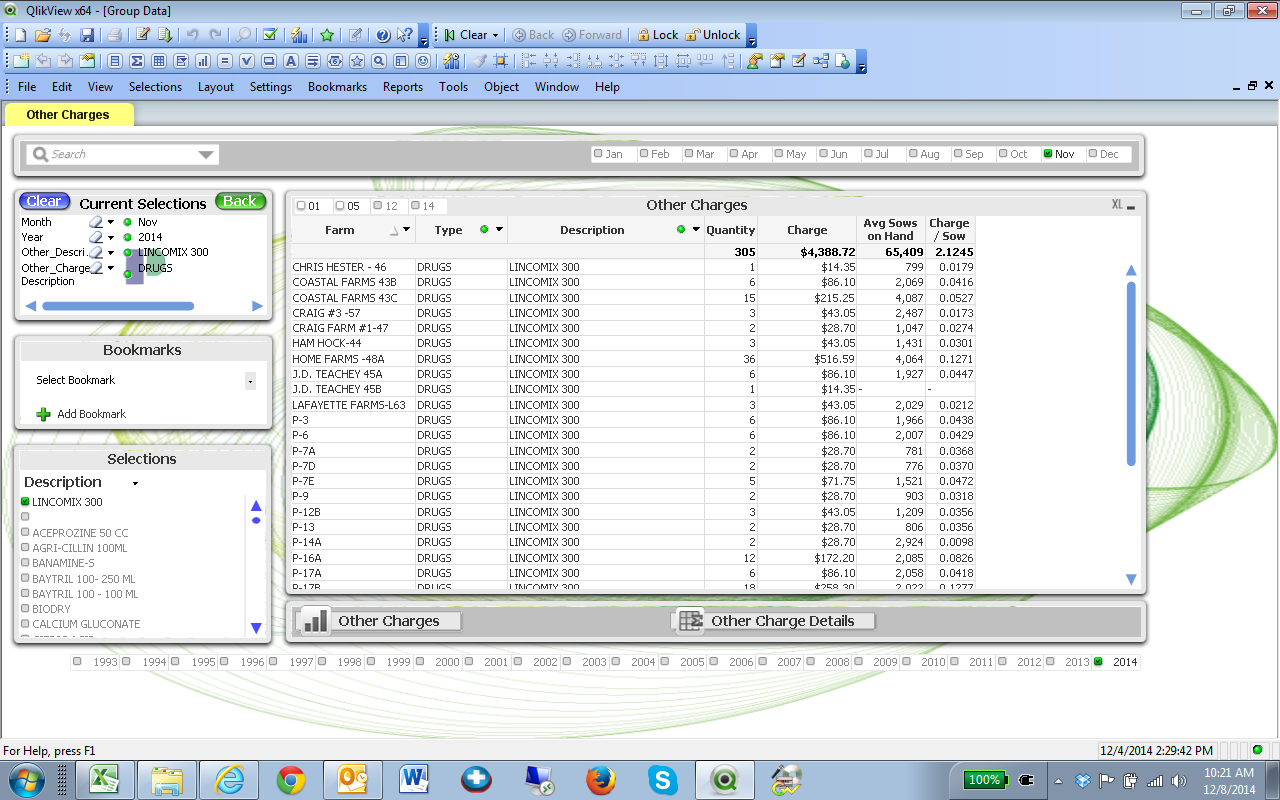Screen dimensions: 1280x800
Task: Open the Type column dropdown arrow
Action: click(x=498, y=230)
